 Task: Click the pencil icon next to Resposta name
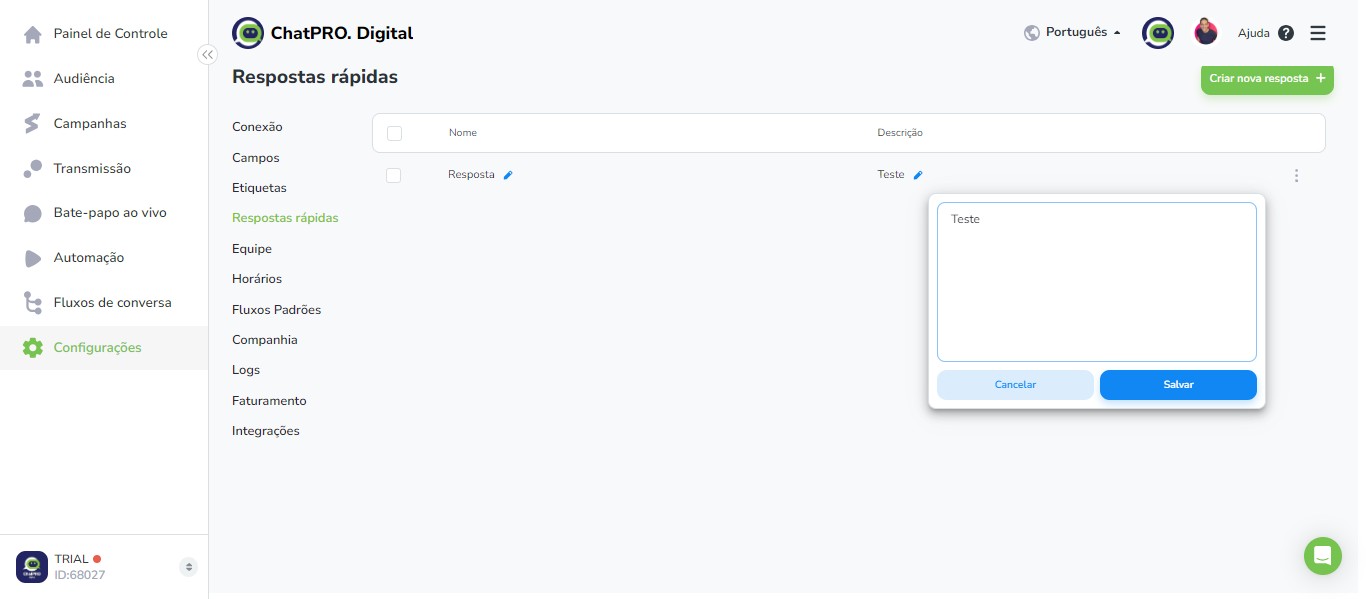click(508, 175)
